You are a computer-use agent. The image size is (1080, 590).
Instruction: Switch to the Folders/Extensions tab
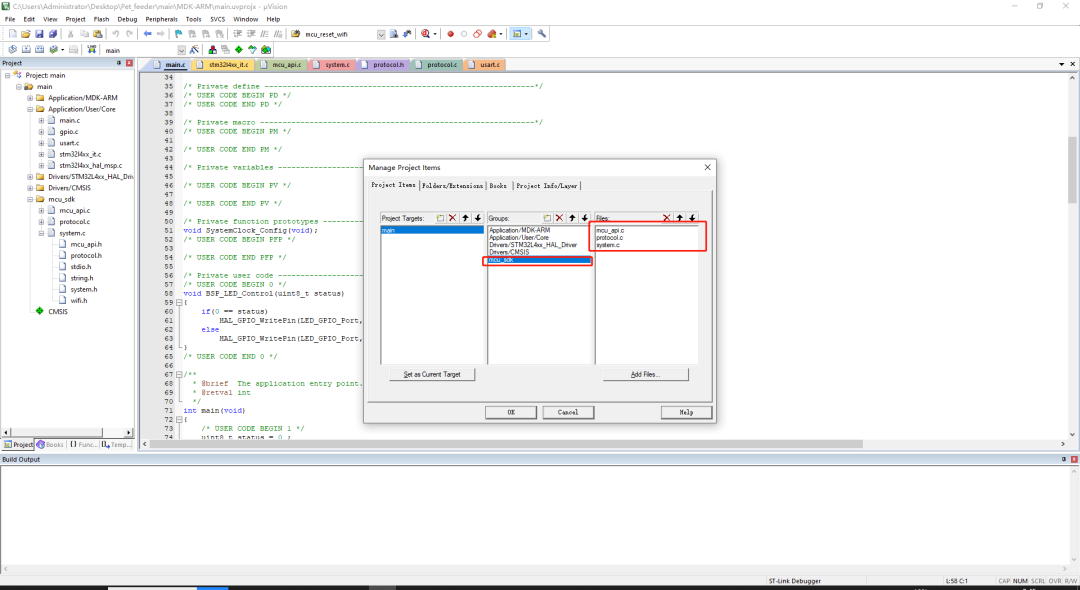pos(453,186)
